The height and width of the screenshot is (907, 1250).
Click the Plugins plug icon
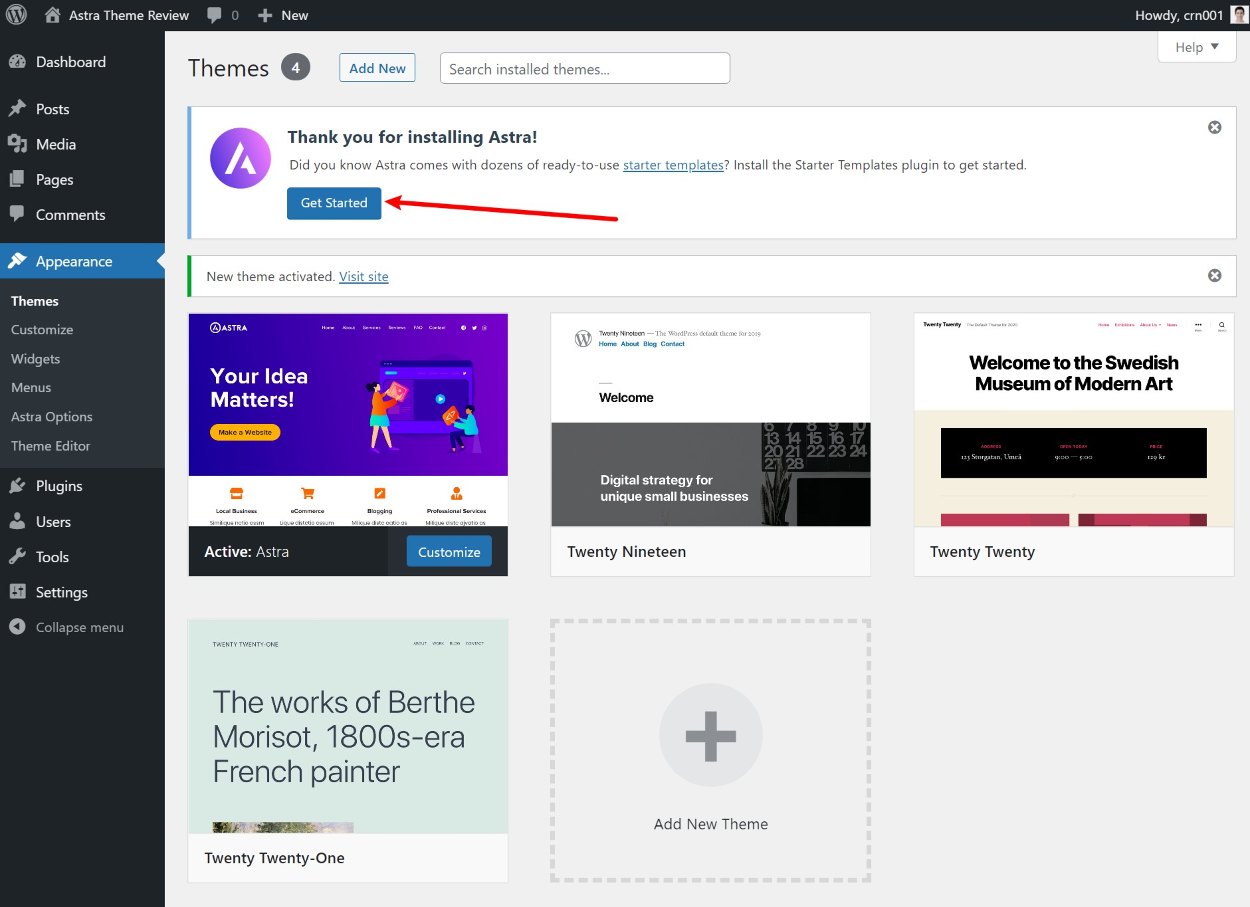[17, 486]
